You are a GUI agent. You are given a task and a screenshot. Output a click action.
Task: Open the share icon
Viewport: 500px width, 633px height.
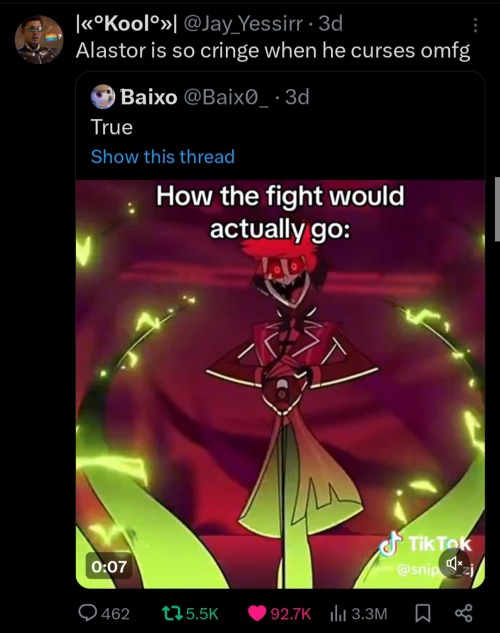[x=463, y=613]
